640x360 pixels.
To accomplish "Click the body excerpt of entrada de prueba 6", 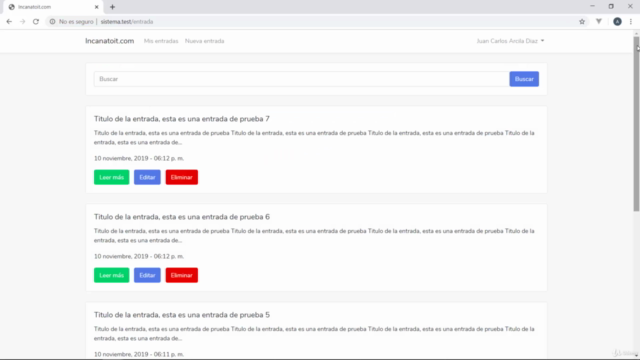I will [x=314, y=236].
